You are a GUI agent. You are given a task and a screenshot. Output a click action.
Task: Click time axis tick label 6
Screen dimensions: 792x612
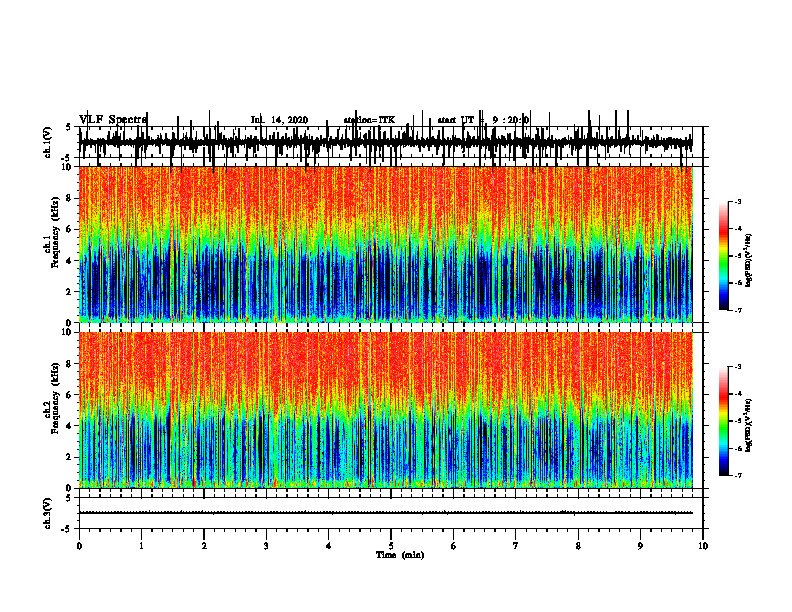point(454,546)
